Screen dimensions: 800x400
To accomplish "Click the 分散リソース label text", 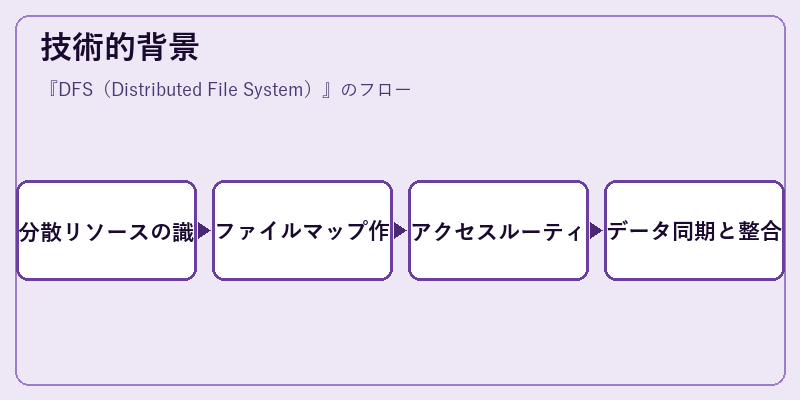I will click(x=77, y=232).
